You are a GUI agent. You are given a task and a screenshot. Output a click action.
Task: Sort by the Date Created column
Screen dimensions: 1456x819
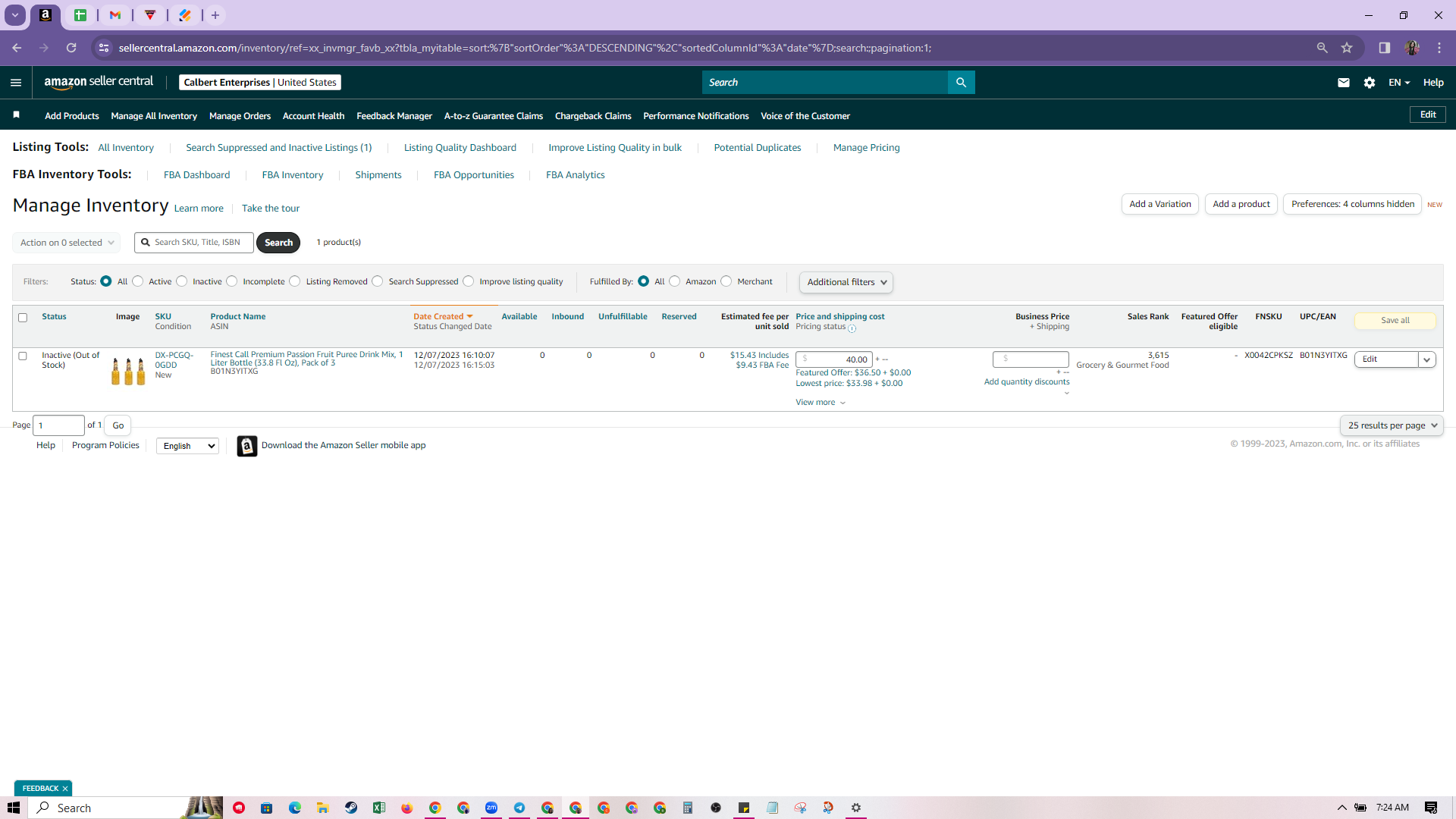click(x=443, y=317)
